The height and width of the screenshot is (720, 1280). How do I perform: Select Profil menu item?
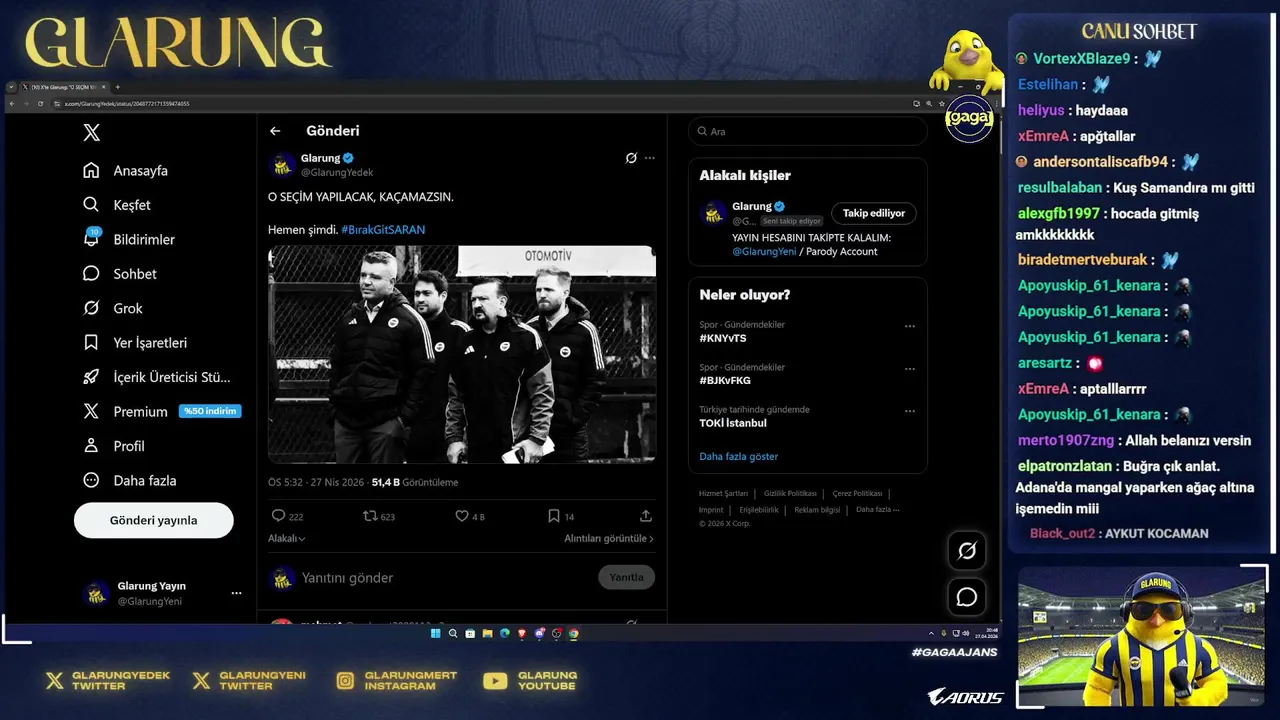pos(129,446)
